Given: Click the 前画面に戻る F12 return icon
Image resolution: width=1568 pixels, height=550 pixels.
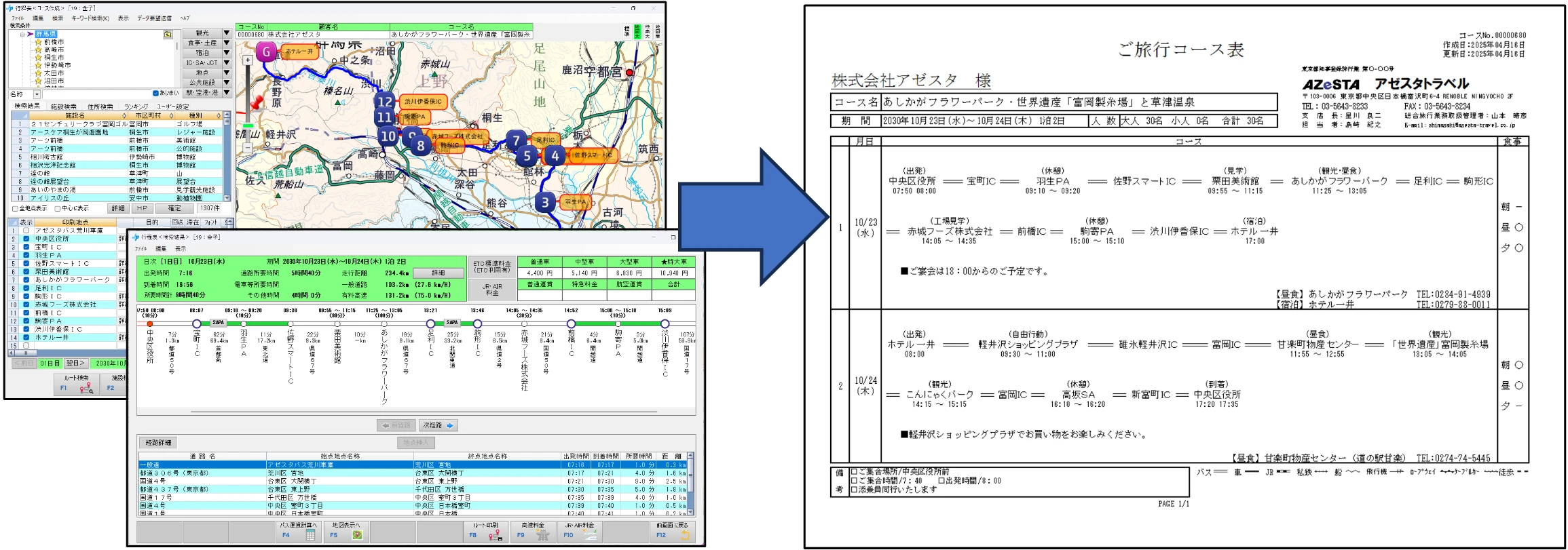Looking at the screenshot, I should [x=684, y=535].
